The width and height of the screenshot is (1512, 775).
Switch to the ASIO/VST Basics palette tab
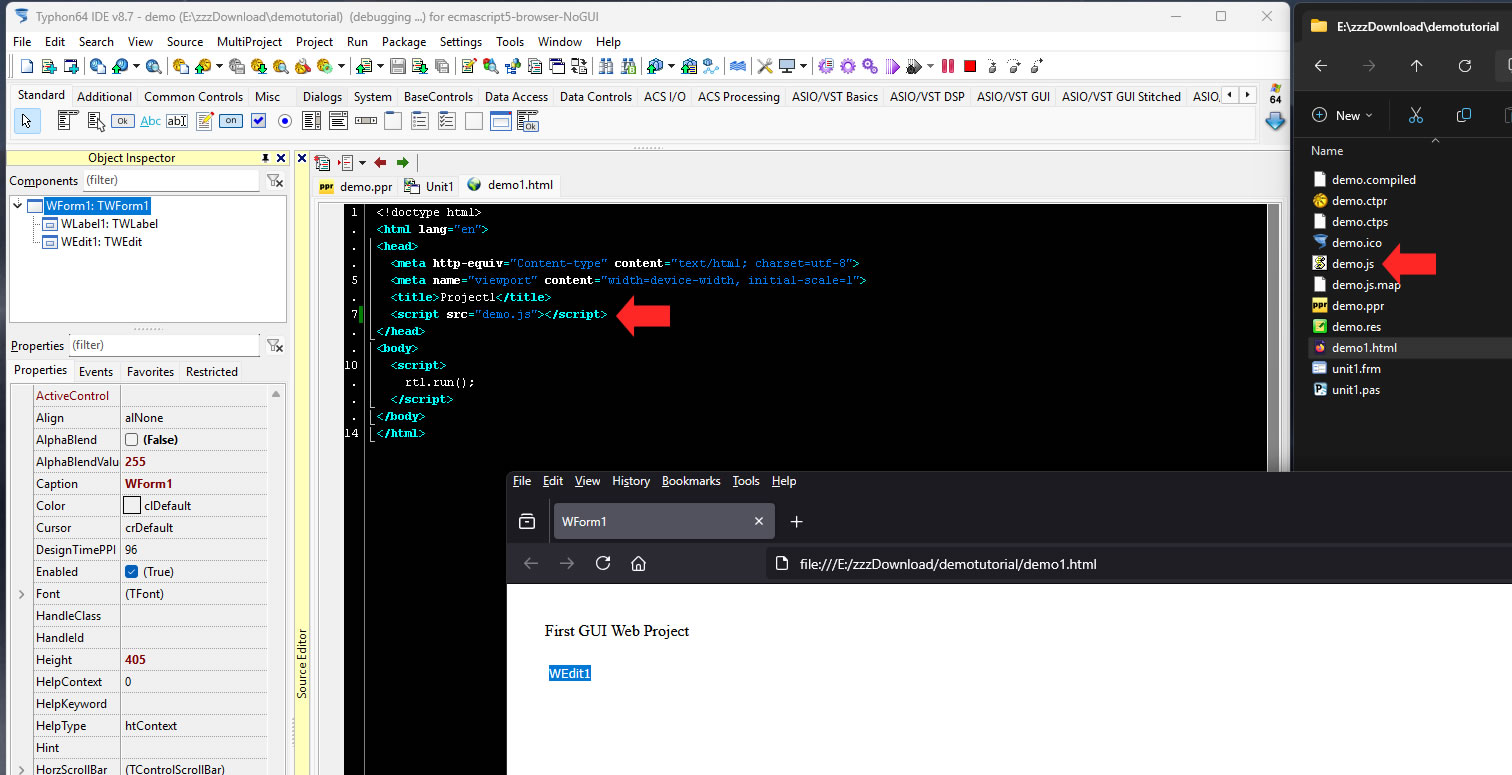point(834,97)
